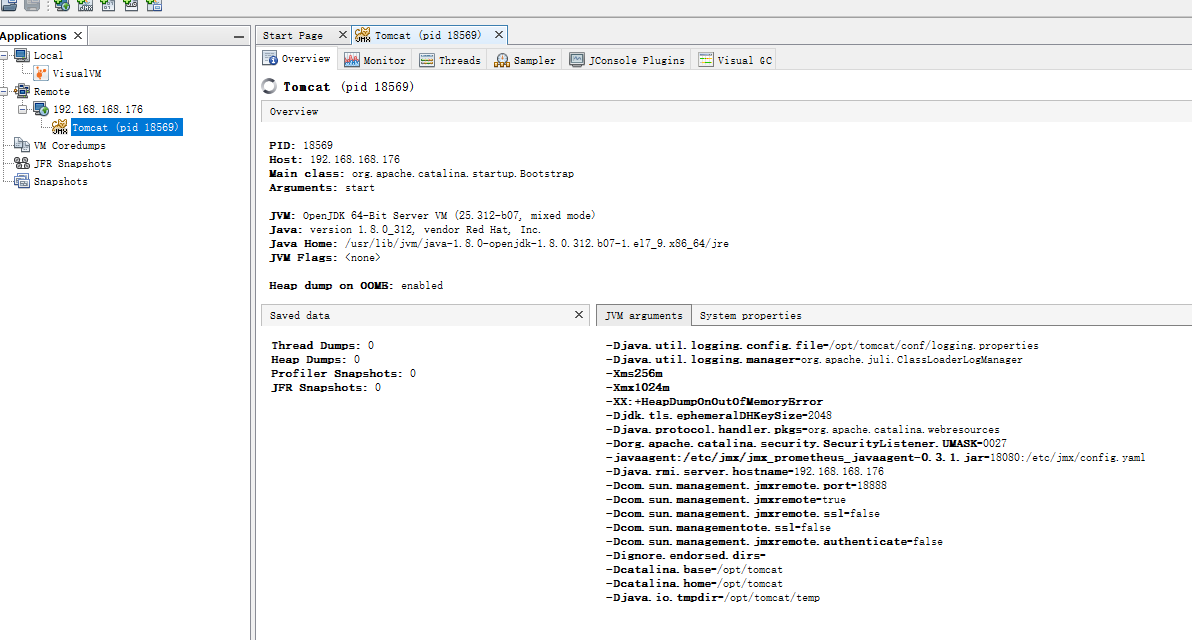Image resolution: width=1192 pixels, height=640 pixels.
Task: Collapse the Remote tree node
Action: (4, 91)
